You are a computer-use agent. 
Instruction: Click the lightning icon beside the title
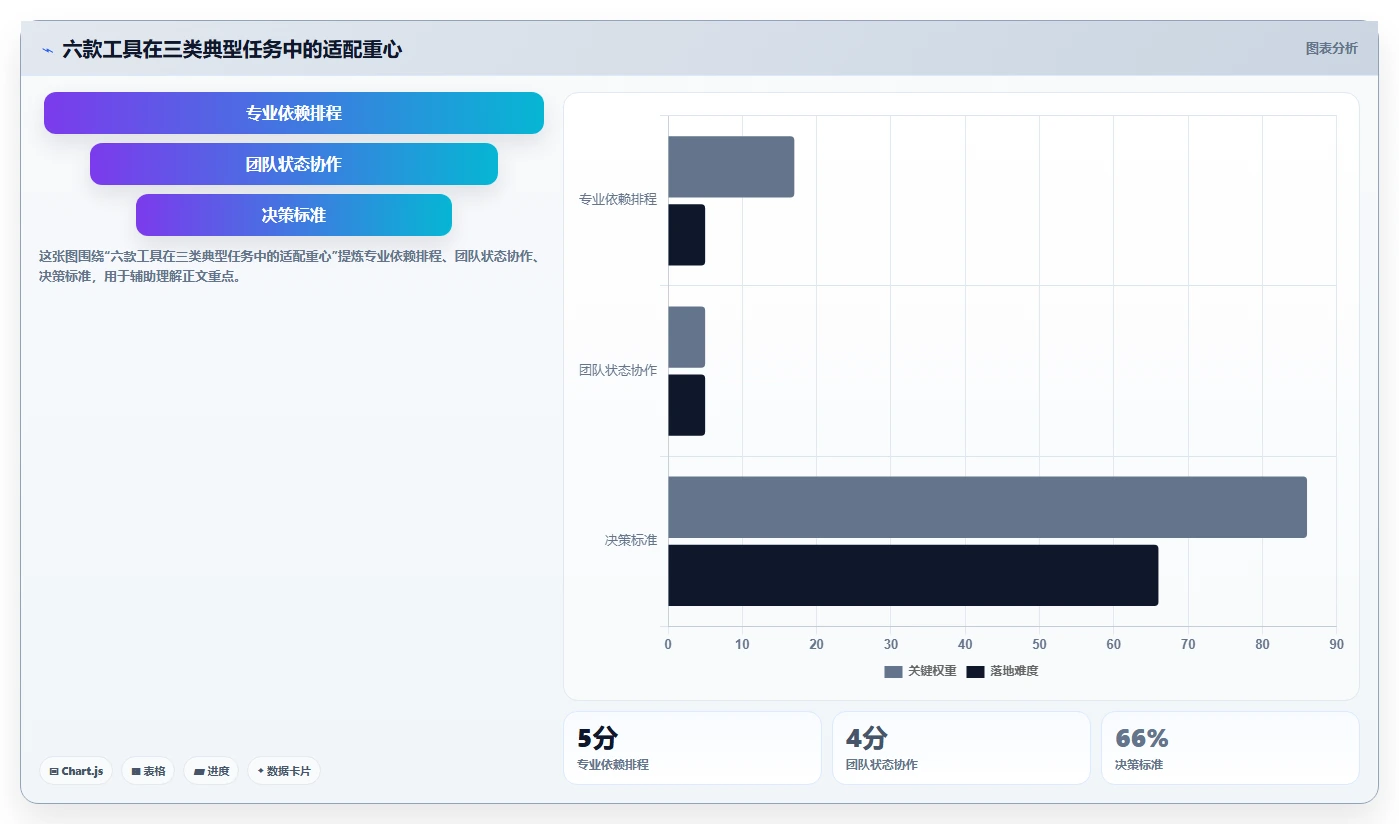point(47,50)
